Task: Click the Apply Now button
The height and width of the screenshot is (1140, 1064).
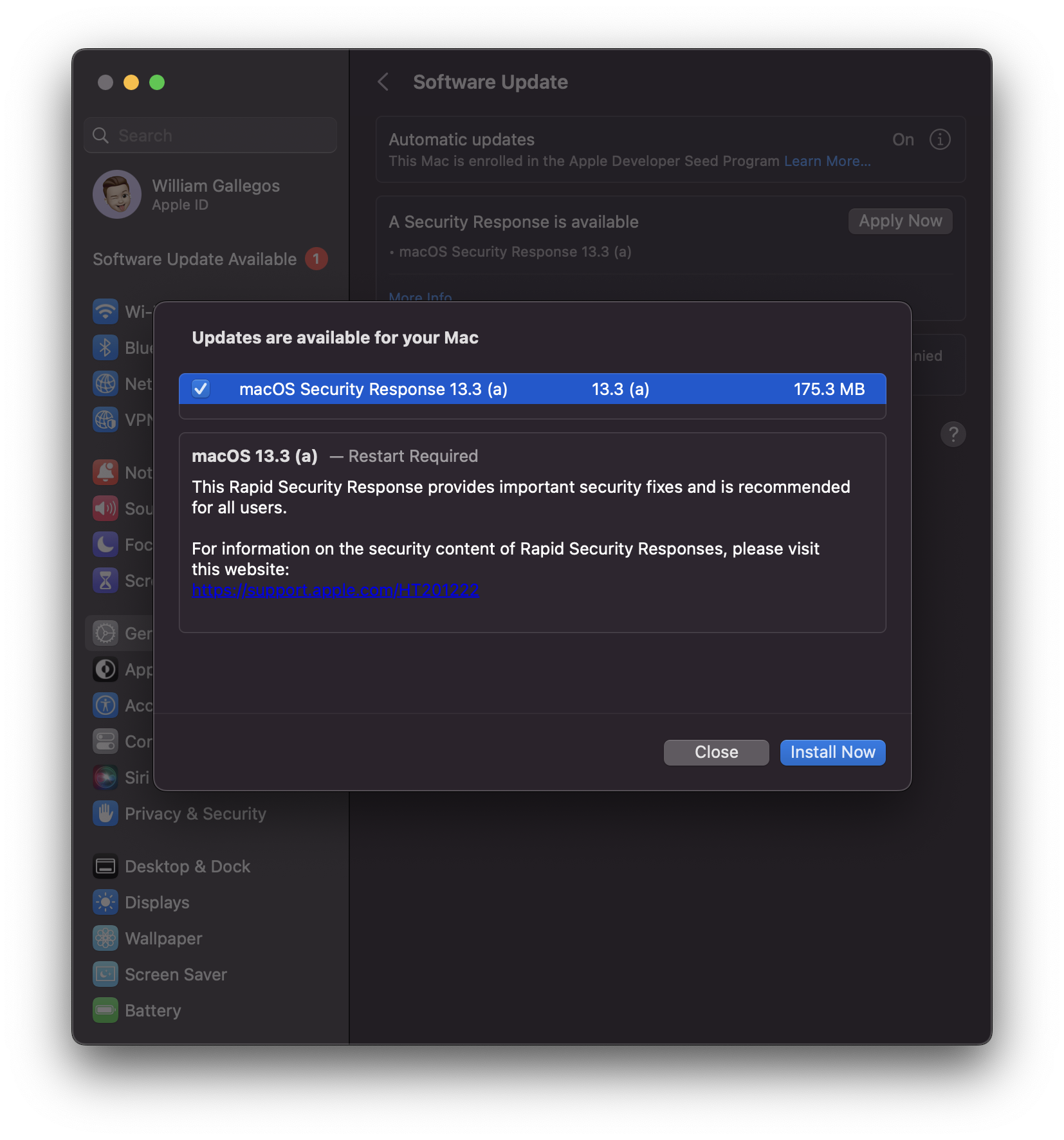Action: [900, 221]
